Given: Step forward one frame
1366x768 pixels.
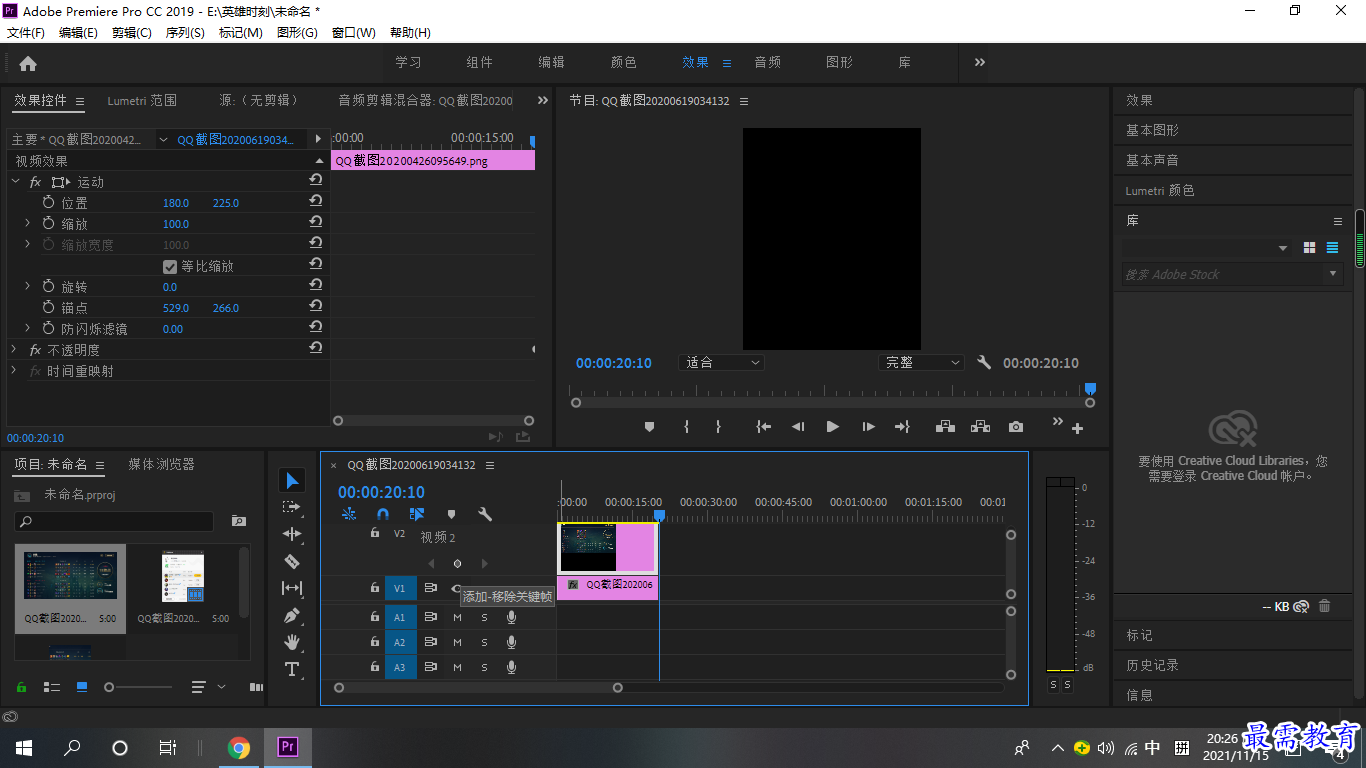Looking at the screenshot, I should tap(868, 427).
